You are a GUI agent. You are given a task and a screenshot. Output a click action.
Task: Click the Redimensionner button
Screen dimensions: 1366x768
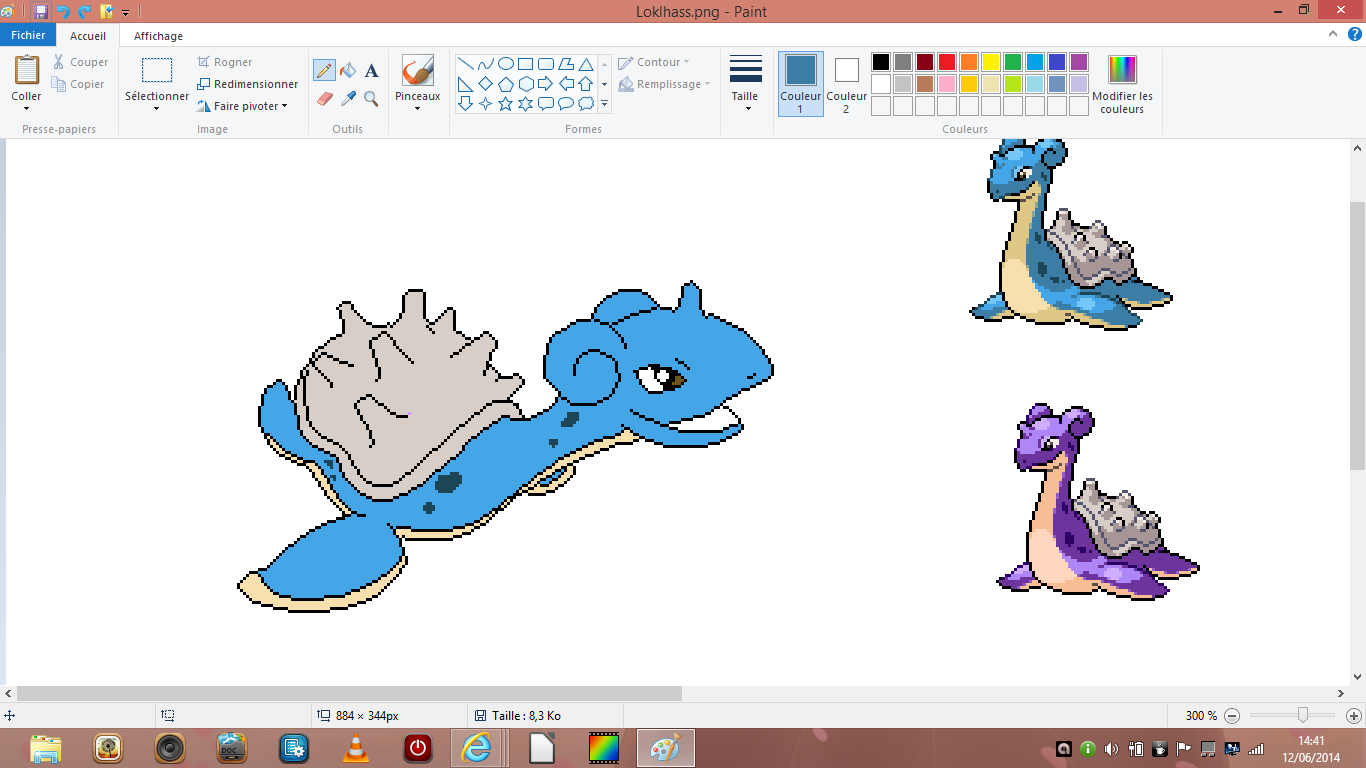(248, 84)
